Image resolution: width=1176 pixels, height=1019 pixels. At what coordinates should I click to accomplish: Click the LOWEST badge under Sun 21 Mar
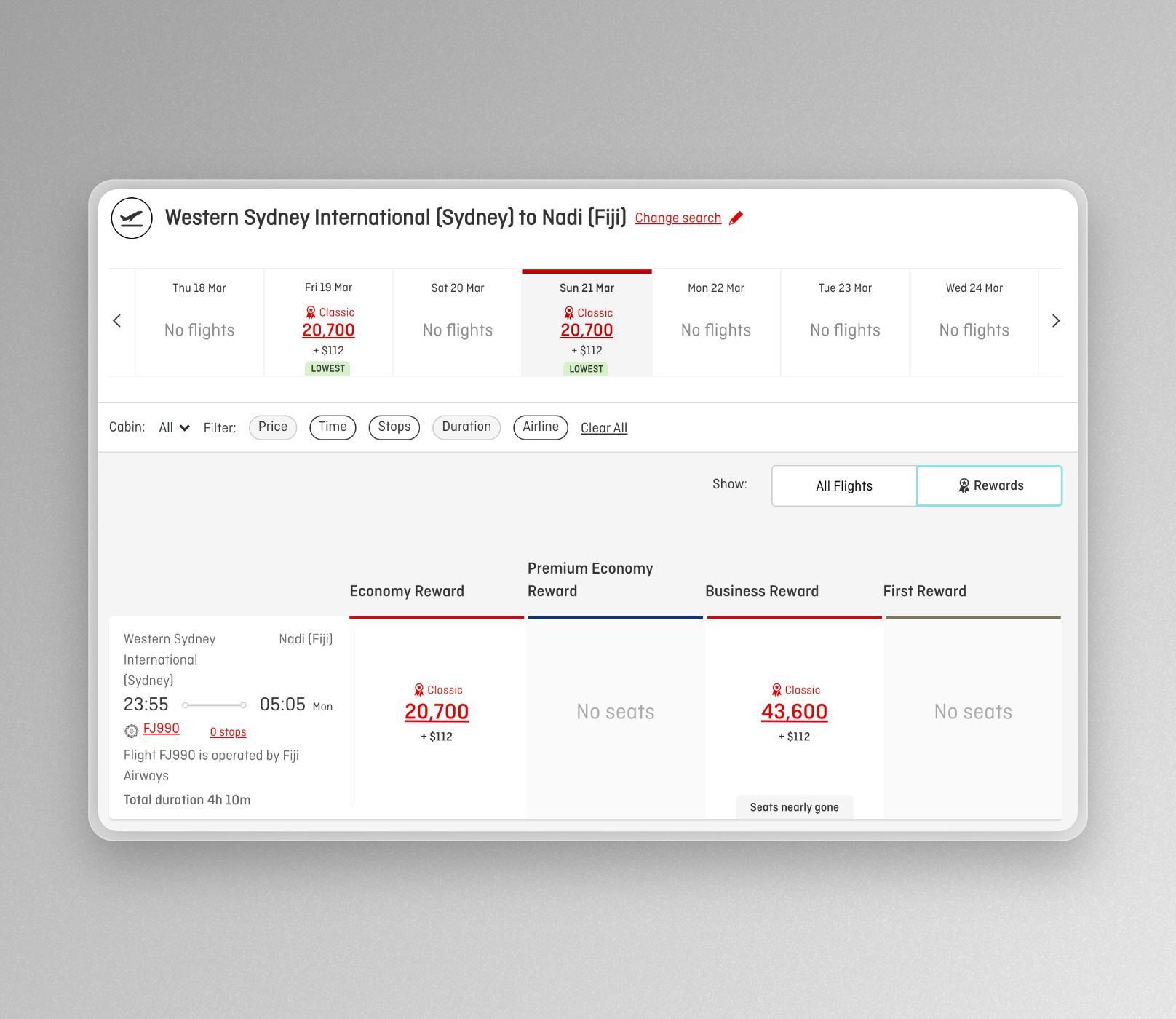click(x=587, y=369)
